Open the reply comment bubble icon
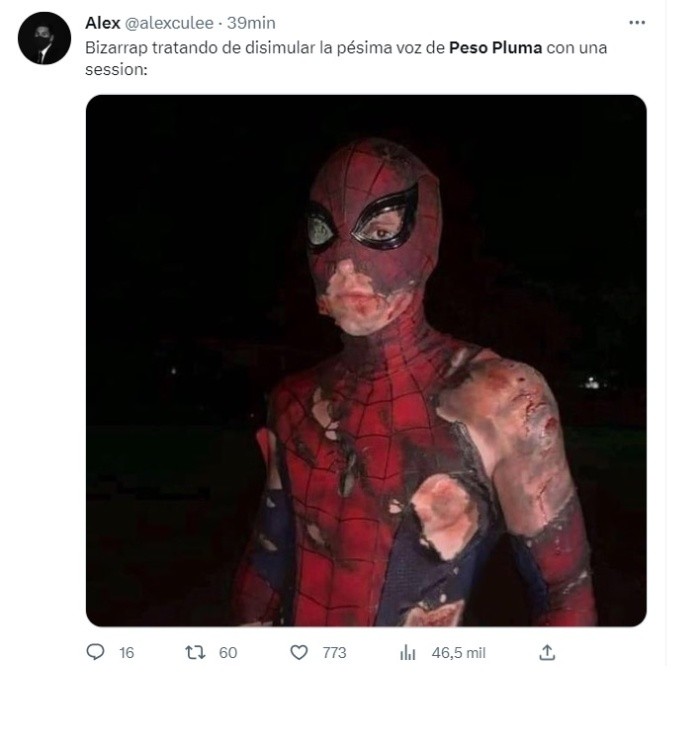The width and height of the screenshot is (700, 743). pyautogui.click(x=95, y=652)
